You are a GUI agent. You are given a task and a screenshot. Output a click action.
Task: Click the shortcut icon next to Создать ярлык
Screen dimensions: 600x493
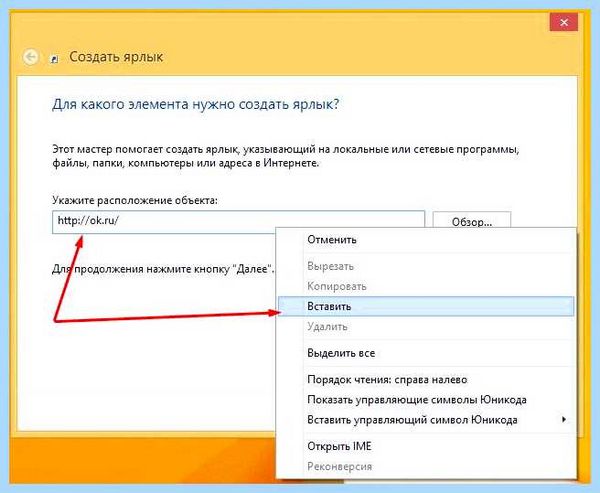point(55,59)
